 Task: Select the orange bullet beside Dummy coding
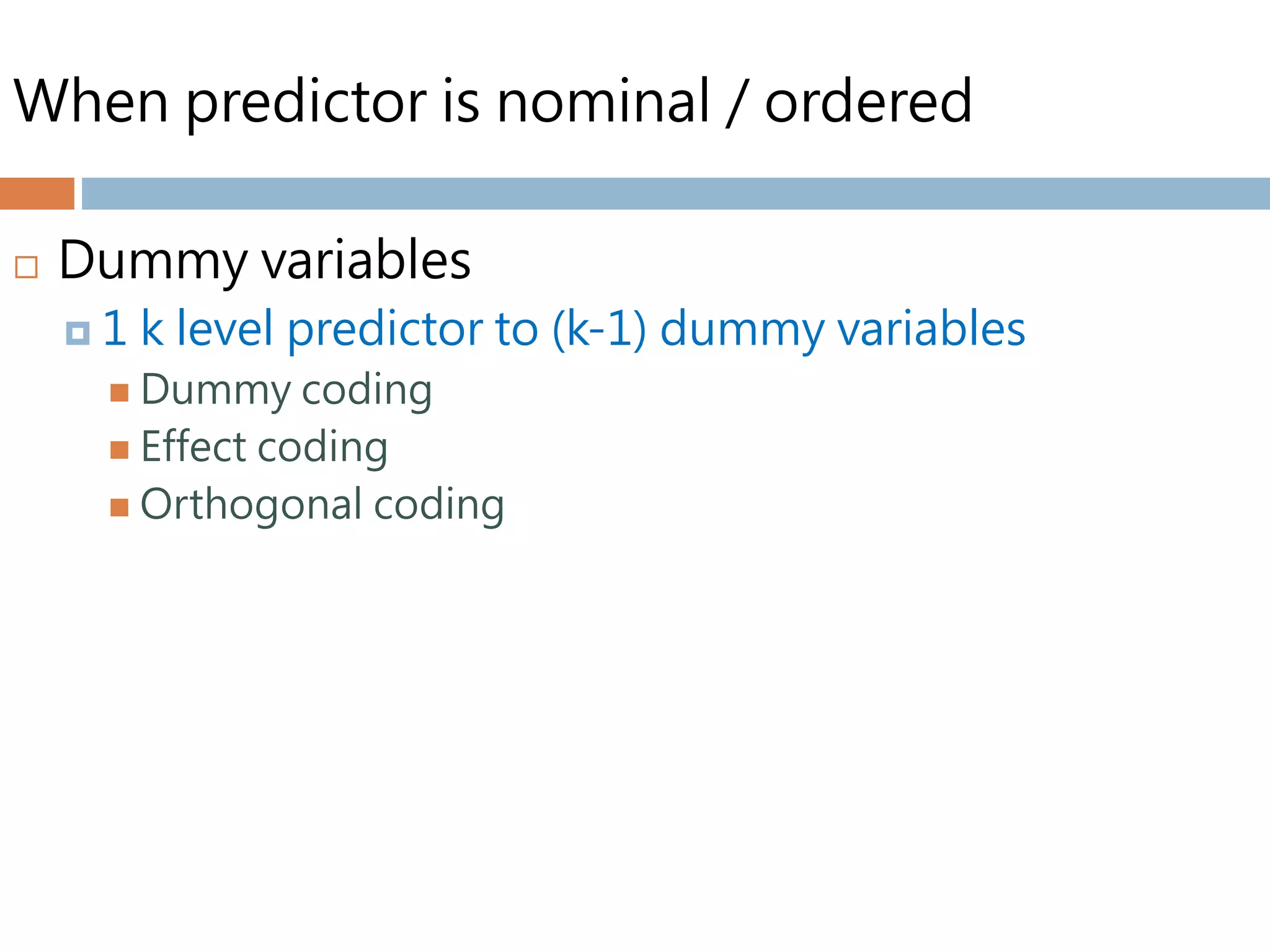point(119,393)
